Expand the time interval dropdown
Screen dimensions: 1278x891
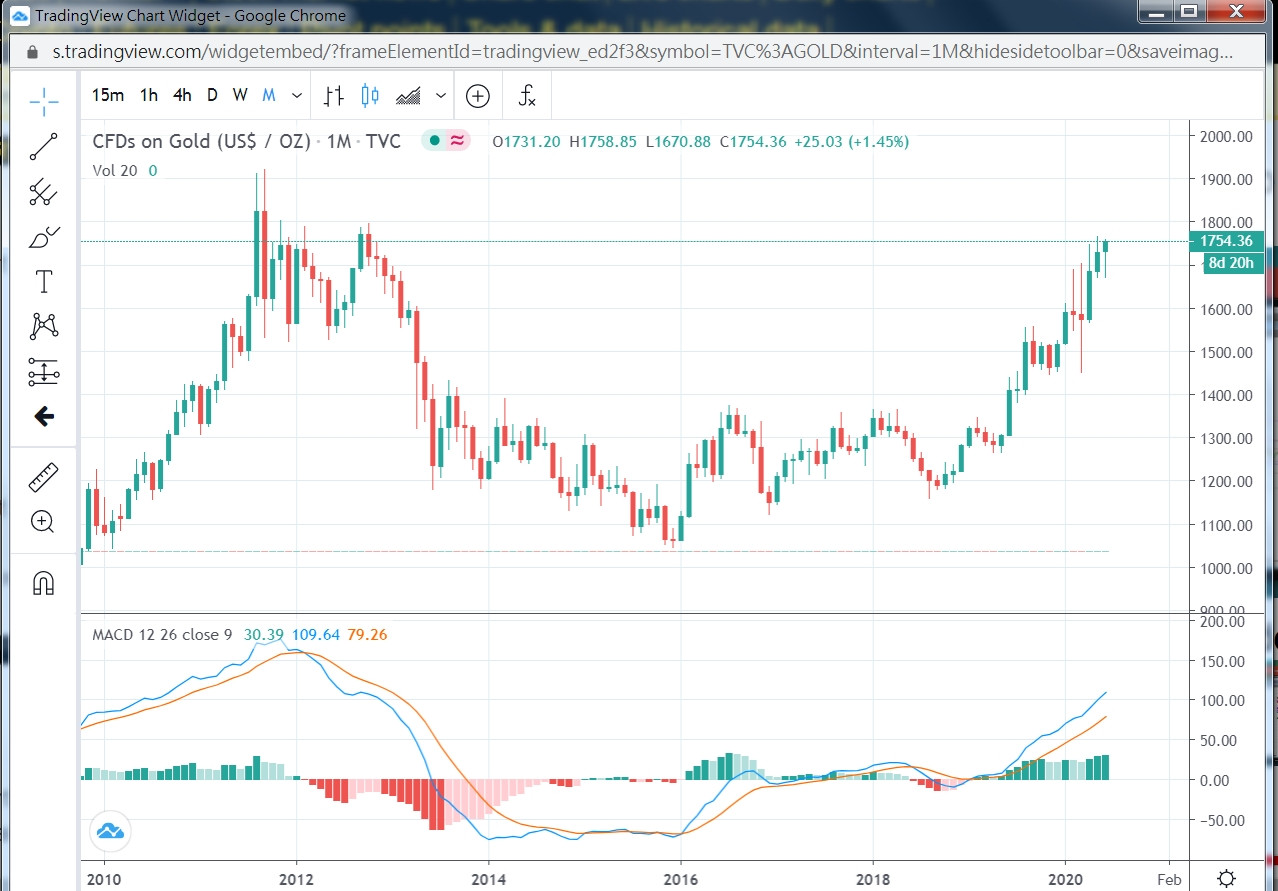click(297, 96)
